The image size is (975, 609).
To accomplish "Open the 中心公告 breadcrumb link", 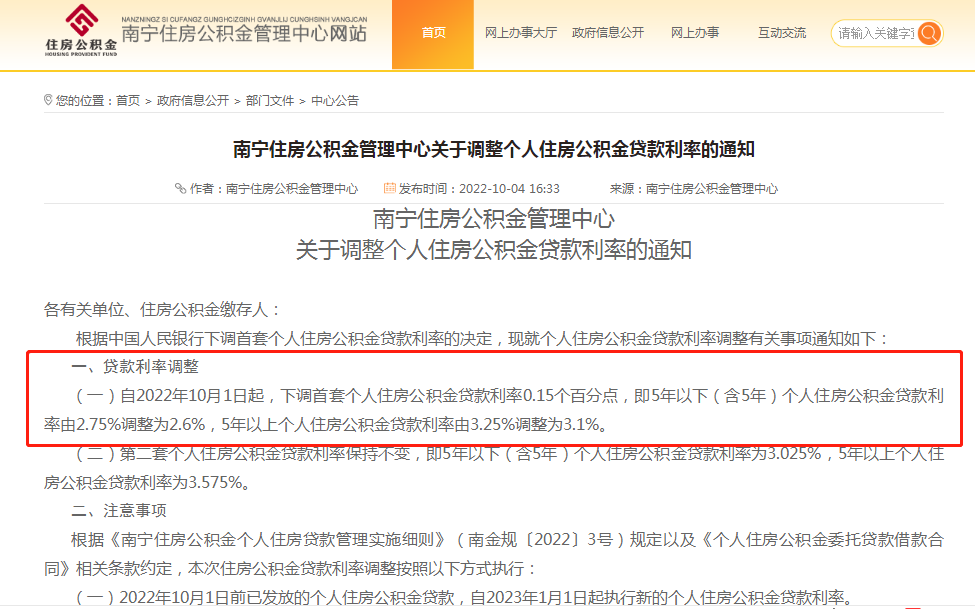I will tap(335, 101).
